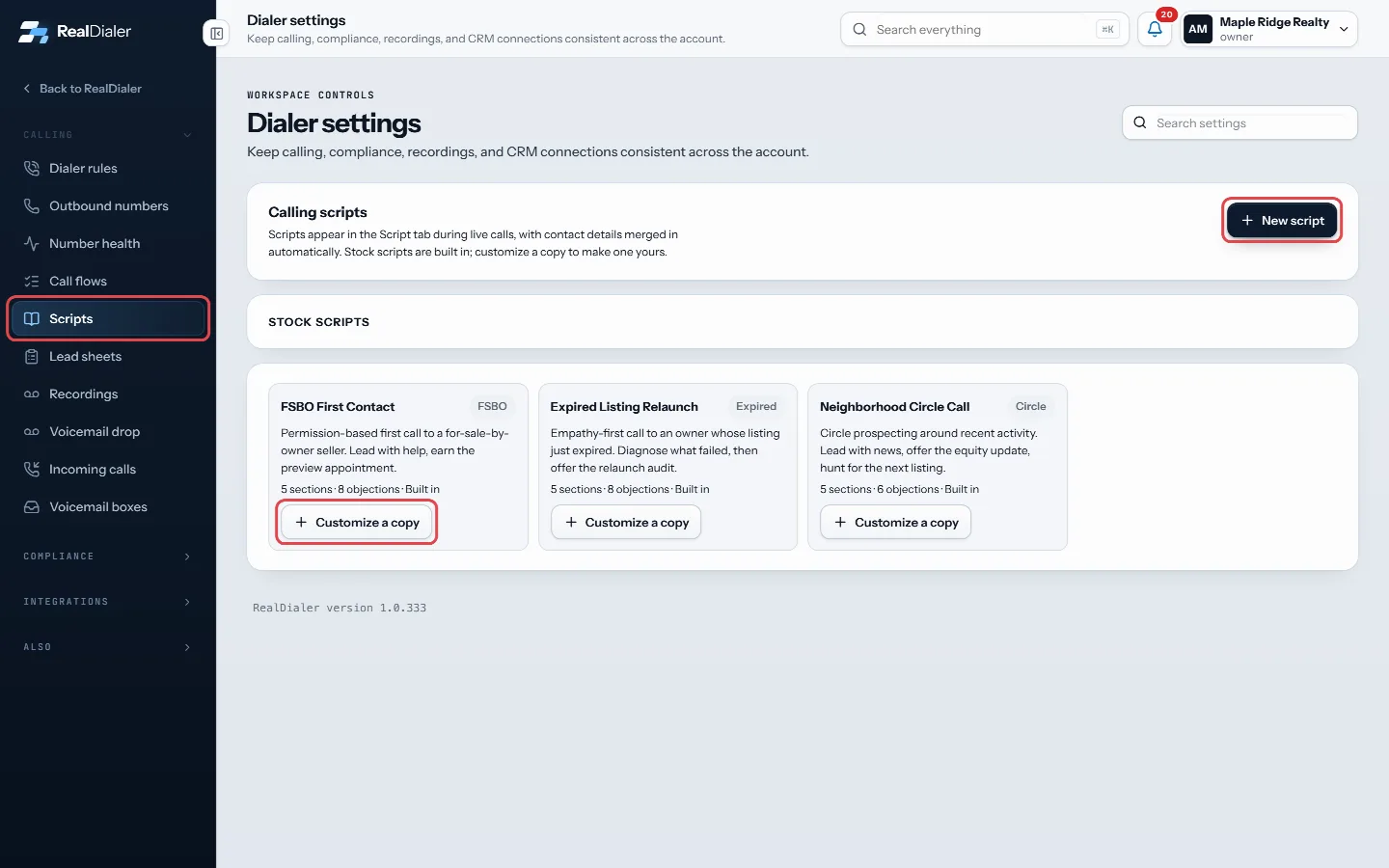Click magnifier icon in Search everything
Image resolution: width=1389 pixels, height=868 pixels.
point(859,29)
